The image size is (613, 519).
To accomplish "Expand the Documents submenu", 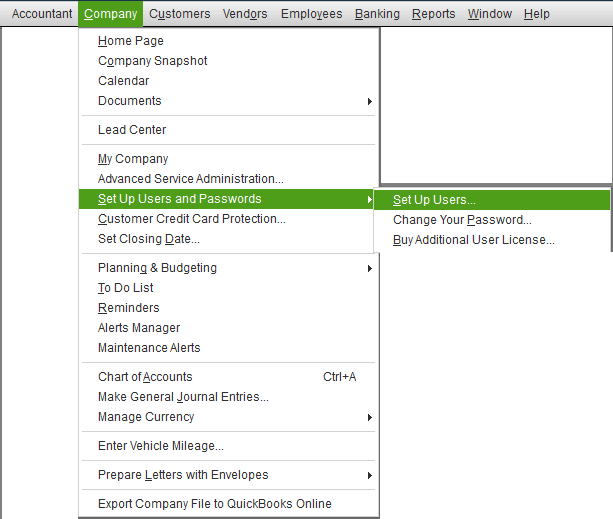I will (x=130, y=101).
